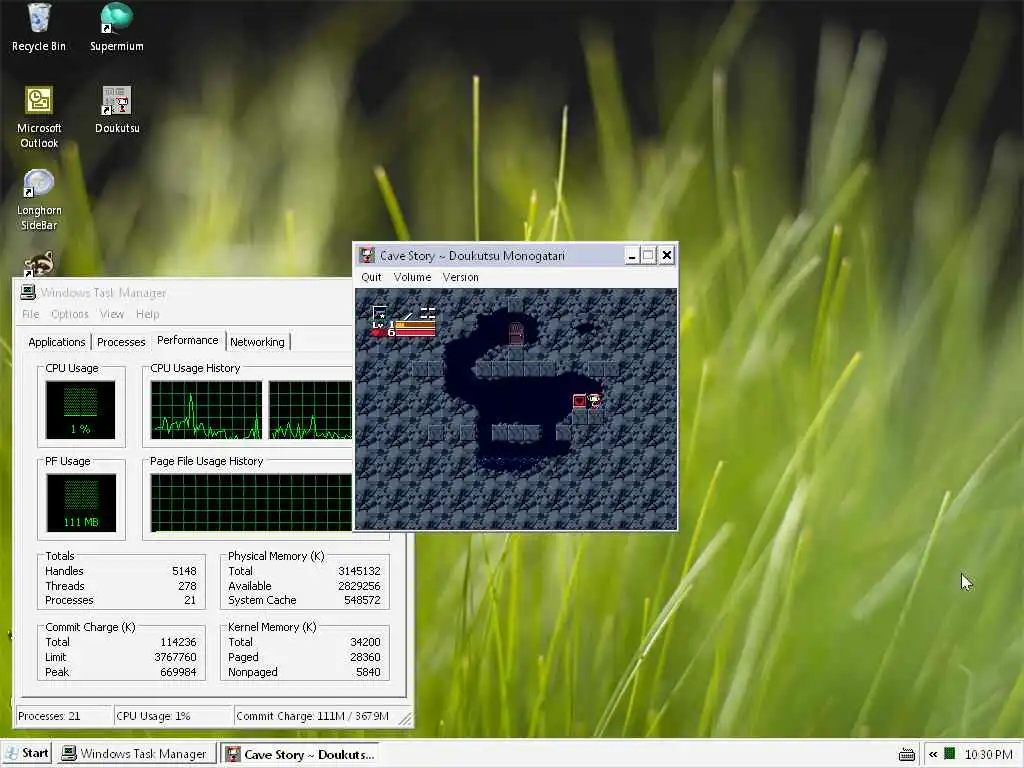This screenshot has height=768, width=1024.
Task: Launch the Supermium browser shortcut
Action: (116, 27)
